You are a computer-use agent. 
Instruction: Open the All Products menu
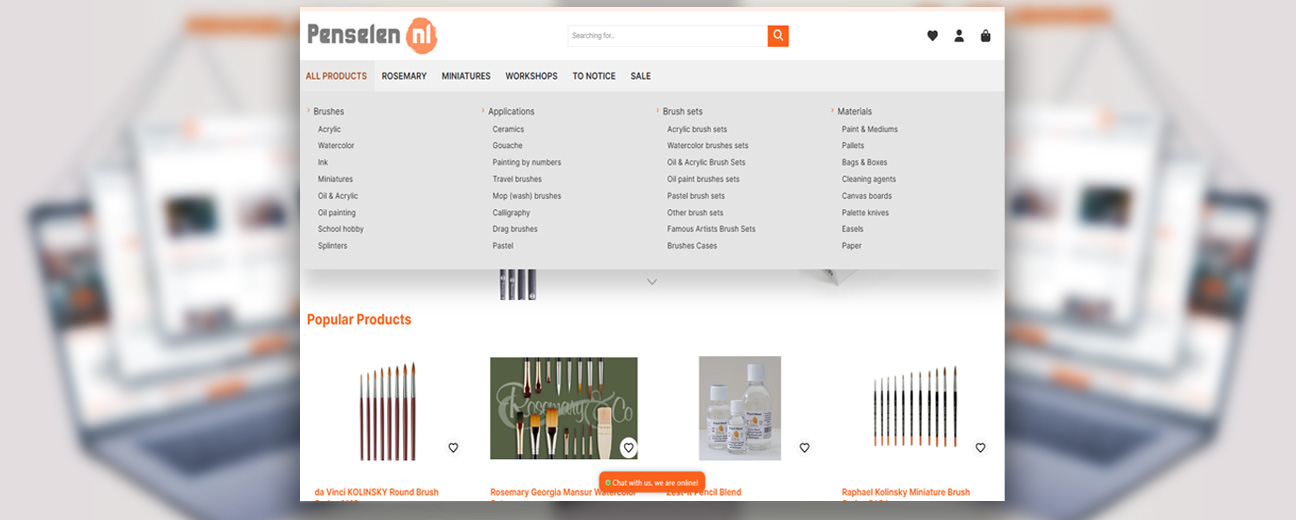coord(336,76)
